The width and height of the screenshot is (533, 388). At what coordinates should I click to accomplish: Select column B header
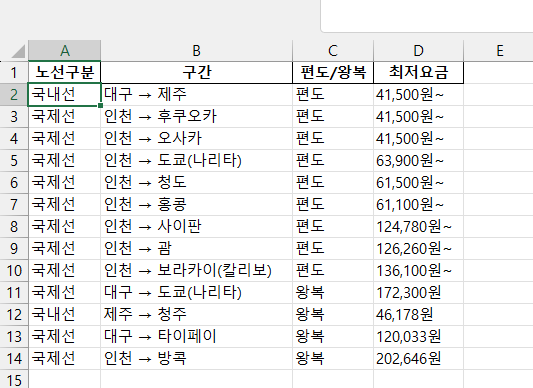click(196, 51)
